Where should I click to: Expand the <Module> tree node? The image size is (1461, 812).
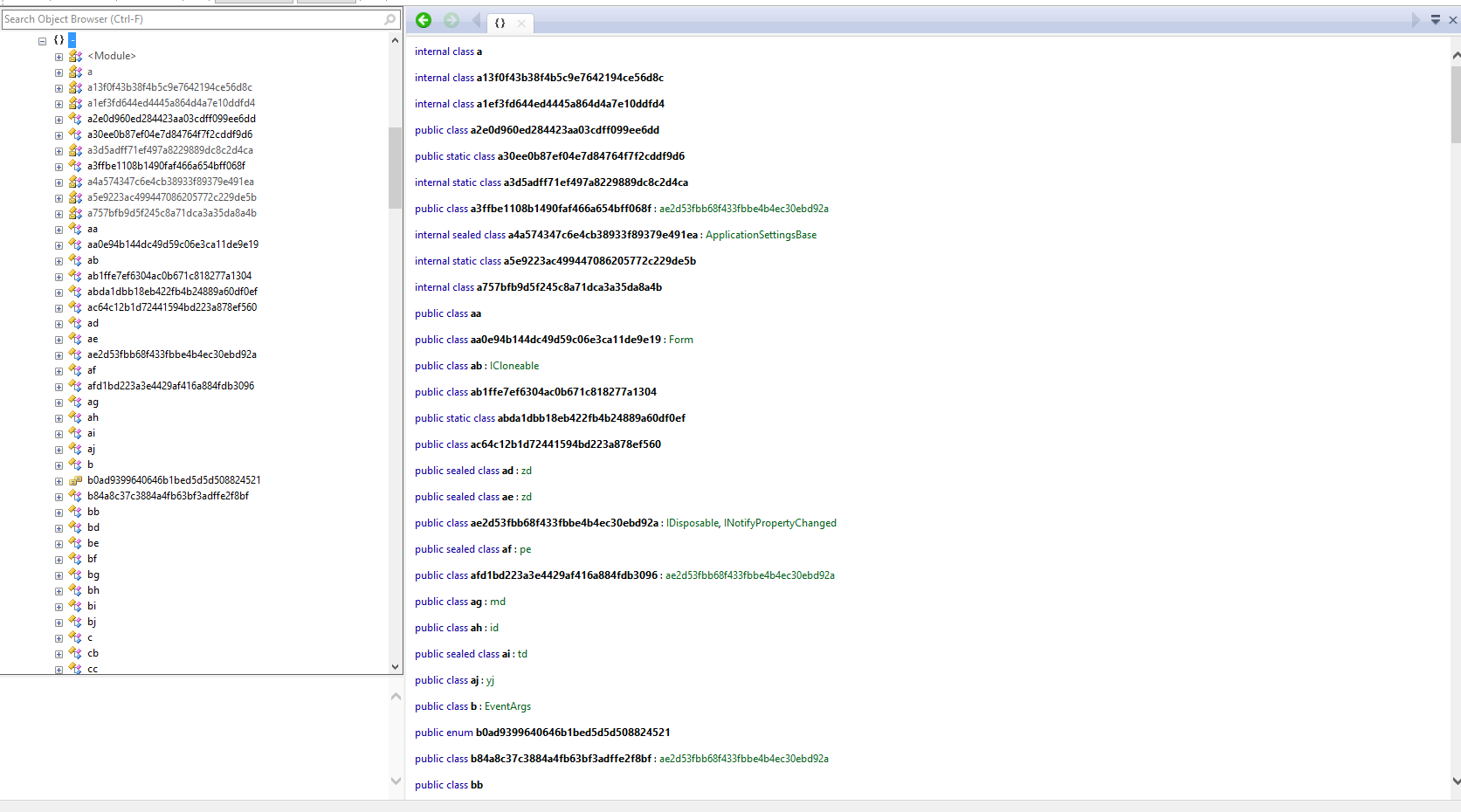tap(59, 57)
